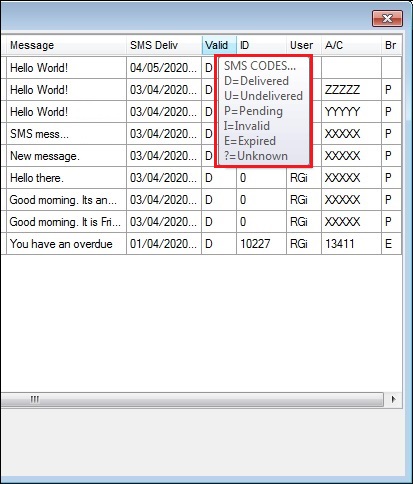The width and height of the screenshot is (413, 484).
Task: Click Br P in ZZZZZ account row
Action: coord(391,90)
